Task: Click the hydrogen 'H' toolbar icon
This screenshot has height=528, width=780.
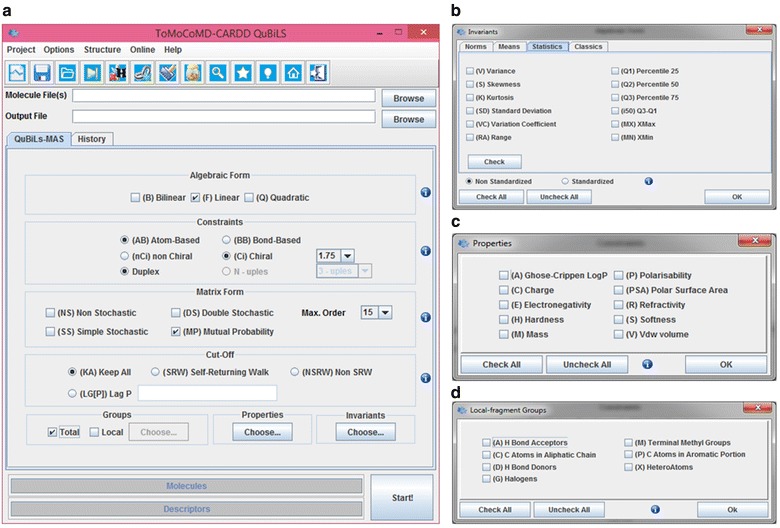Action: 117,73
